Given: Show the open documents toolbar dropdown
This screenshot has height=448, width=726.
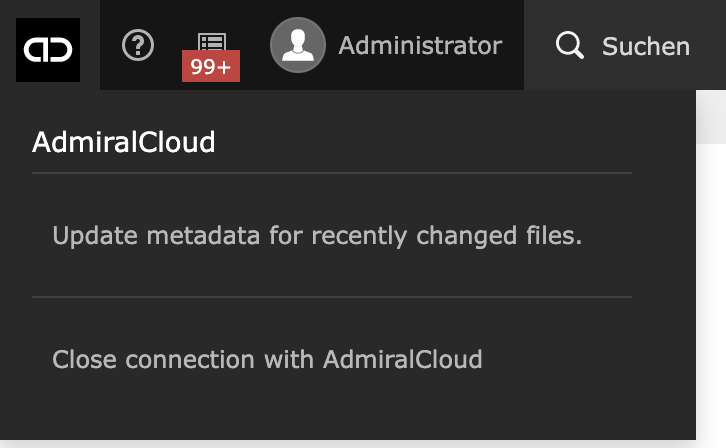Looking at the screenshot, I should [x=212, y=45].
